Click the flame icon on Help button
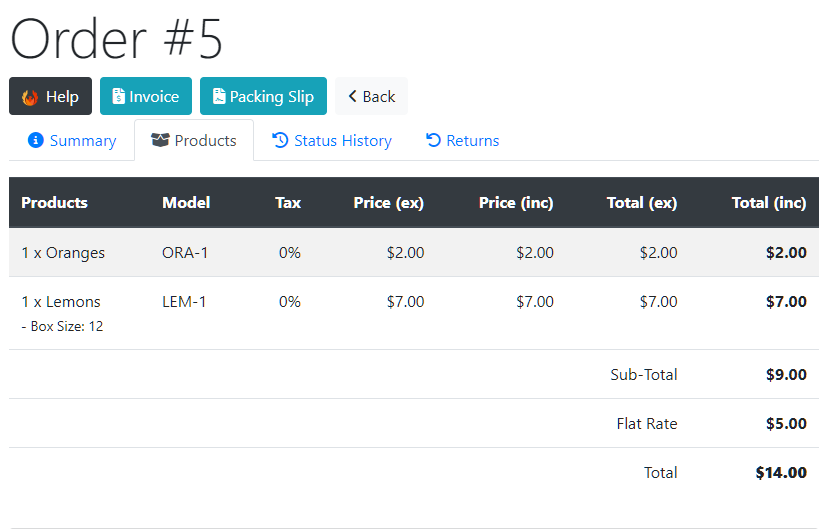 click(30, 97)
